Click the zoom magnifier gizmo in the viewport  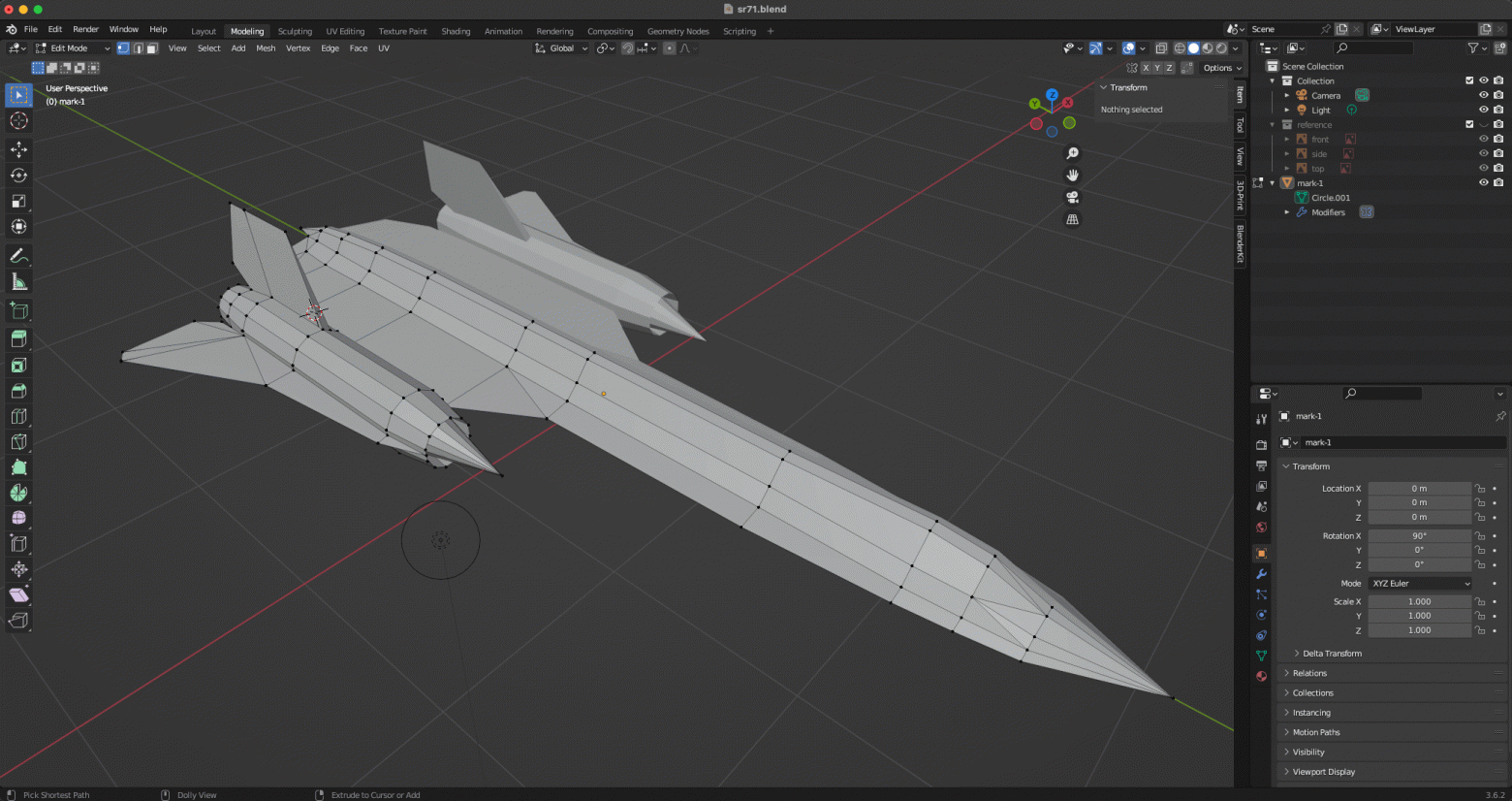[x=1073, y=152]
